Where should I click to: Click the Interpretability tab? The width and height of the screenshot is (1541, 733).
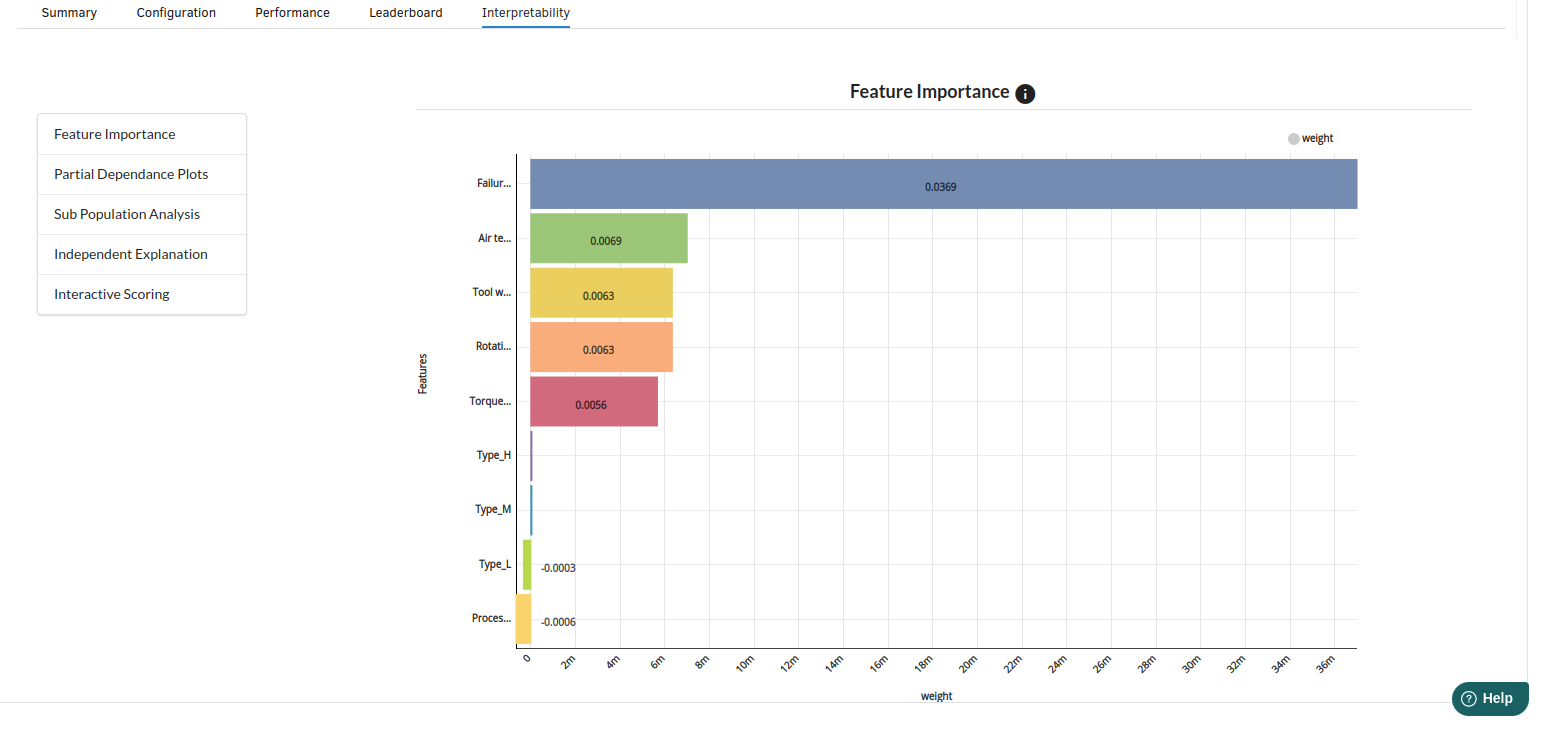coord(525,13)
